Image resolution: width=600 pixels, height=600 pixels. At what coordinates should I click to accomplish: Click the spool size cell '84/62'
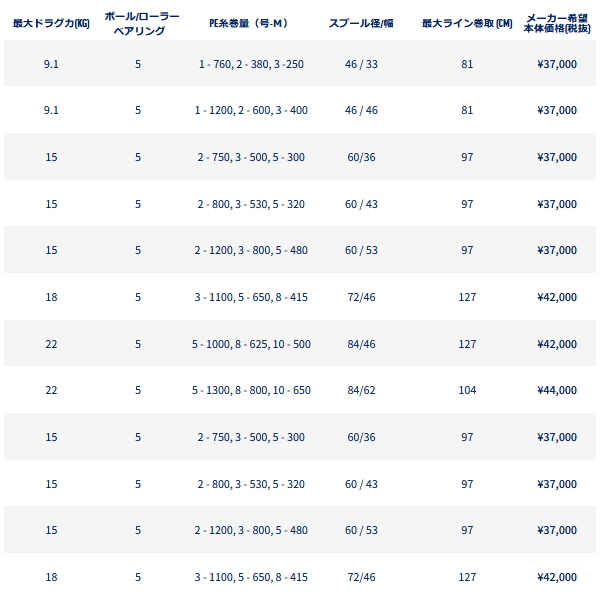click(x=360, y=390)
